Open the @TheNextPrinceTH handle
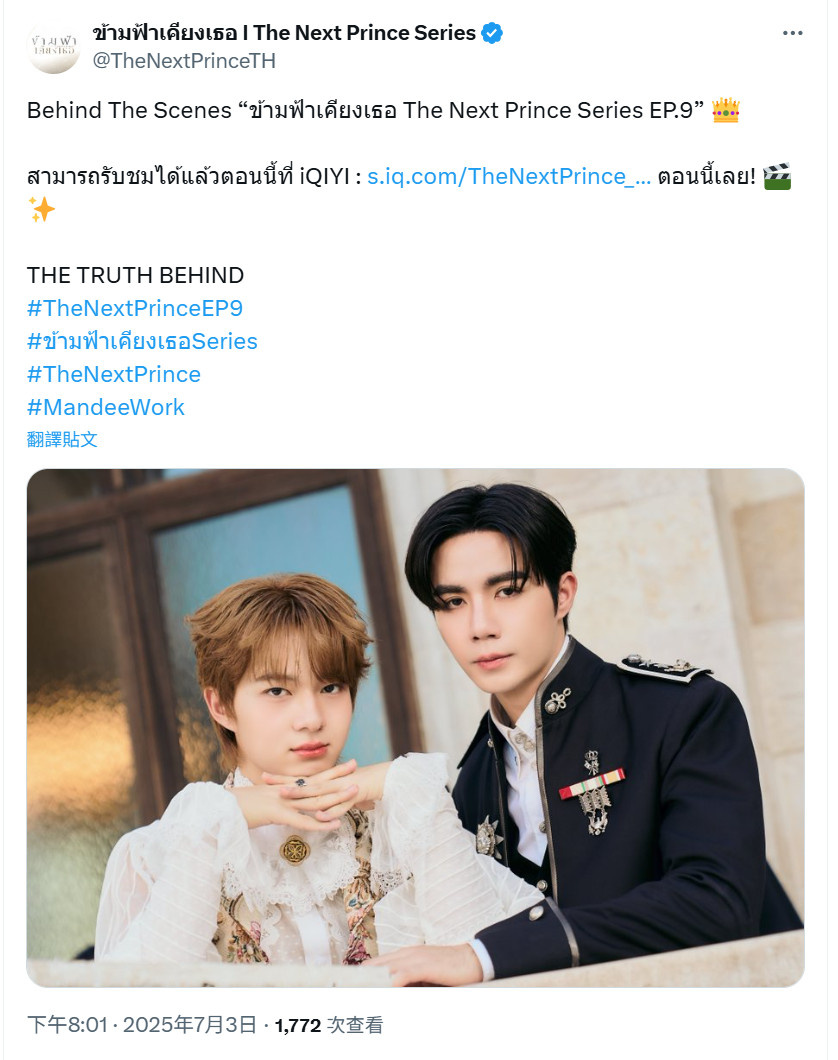The width and height of the screenshot is (838, 1060). [184, 61]
